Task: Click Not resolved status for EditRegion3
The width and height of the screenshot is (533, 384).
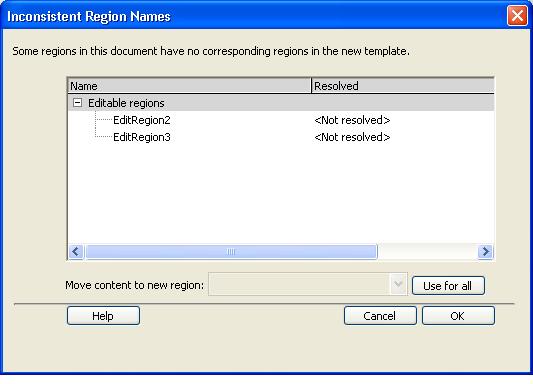Action: coord(352,137)
